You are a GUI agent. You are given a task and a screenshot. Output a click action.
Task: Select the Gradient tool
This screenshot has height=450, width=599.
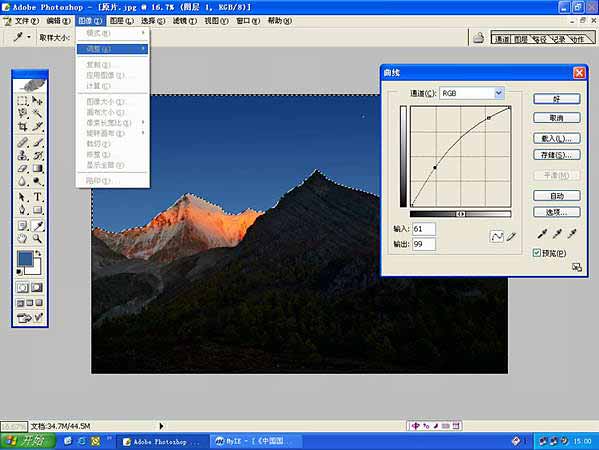[37, 168]
